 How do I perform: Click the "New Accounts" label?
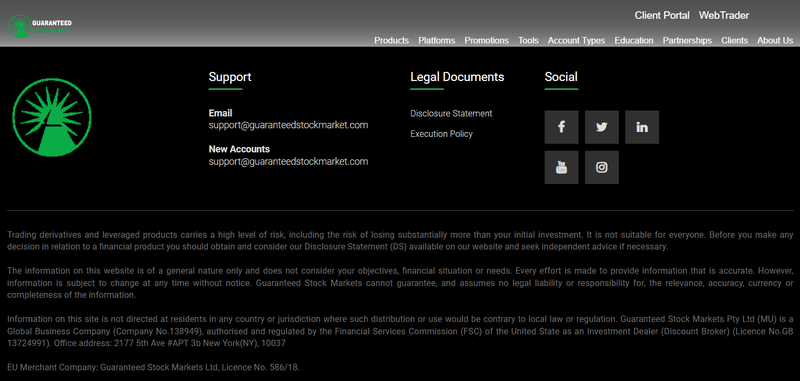click(239, 149)
